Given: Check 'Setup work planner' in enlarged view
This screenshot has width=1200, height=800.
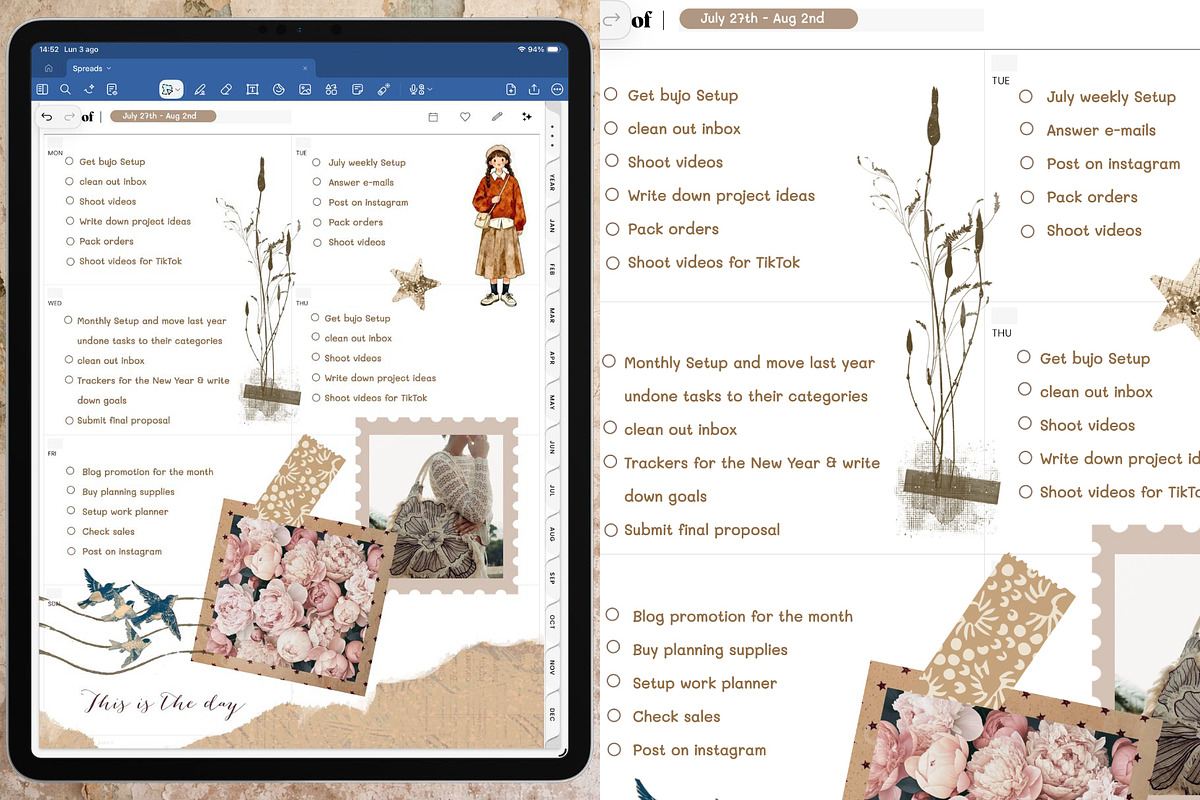Looking at the screenshot, I should (614, 682).
